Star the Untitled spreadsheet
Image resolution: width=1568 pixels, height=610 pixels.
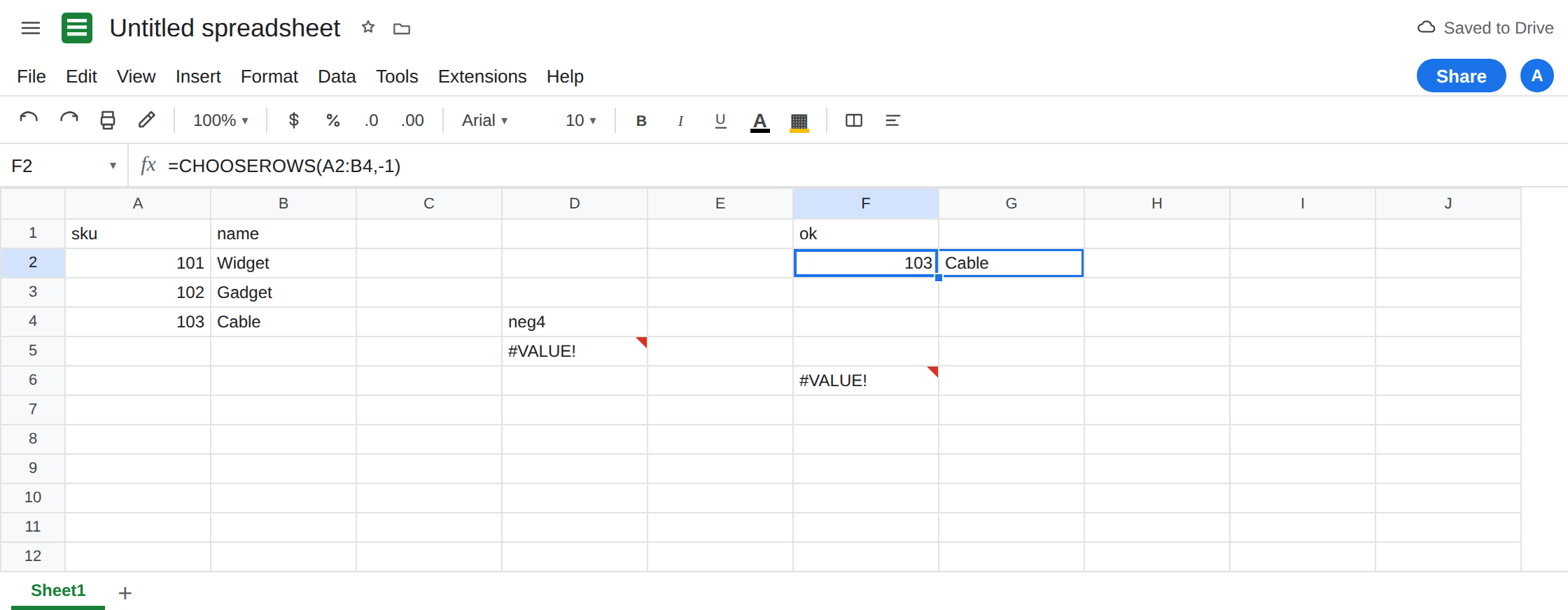point(368,27)
